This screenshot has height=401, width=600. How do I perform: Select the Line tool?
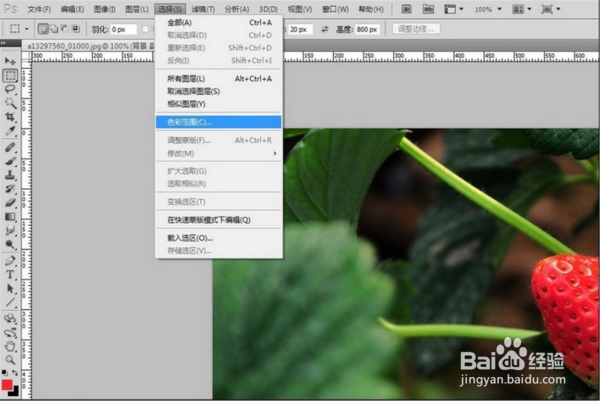coord(10,303)
